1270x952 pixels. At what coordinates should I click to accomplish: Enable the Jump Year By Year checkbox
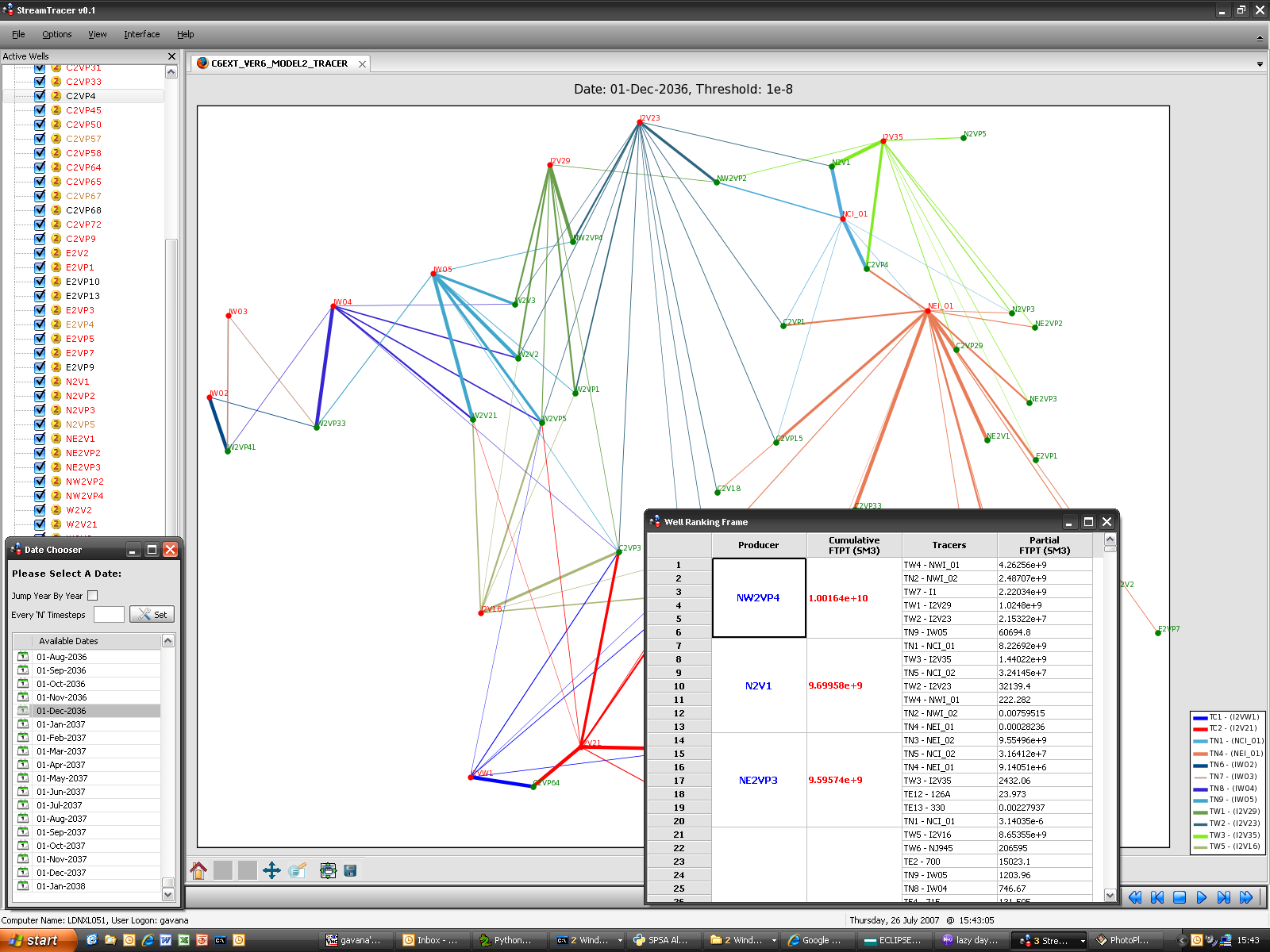coord(93,596)
